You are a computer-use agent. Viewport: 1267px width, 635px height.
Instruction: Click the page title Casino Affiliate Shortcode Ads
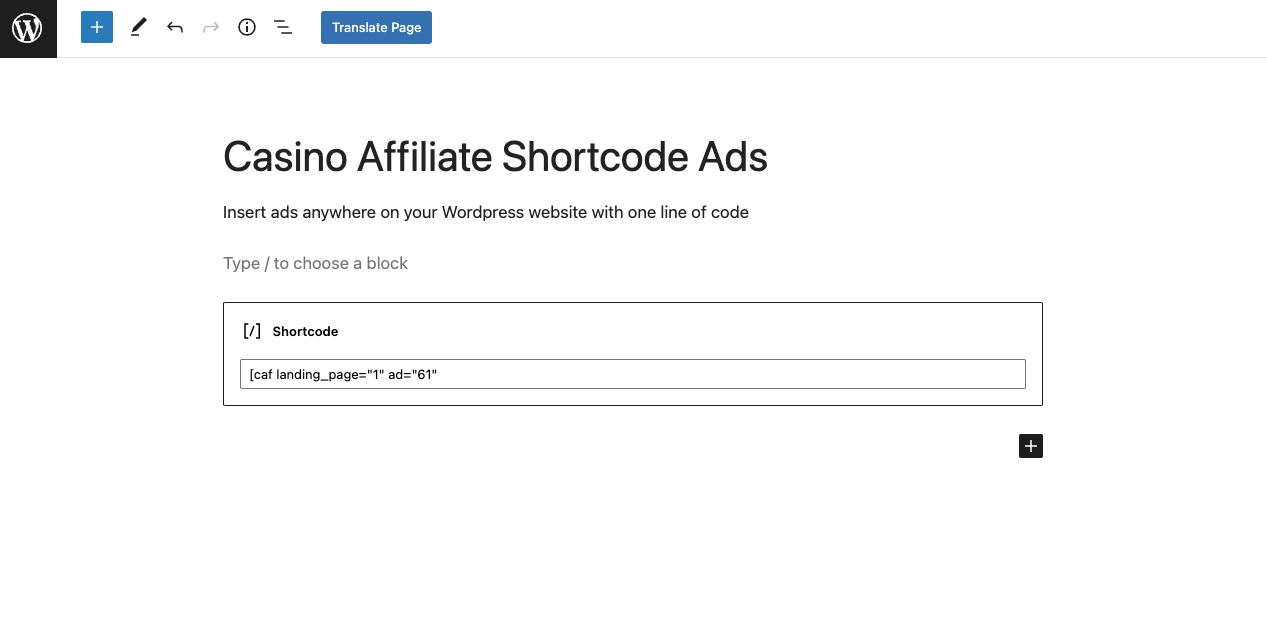click(495, 157)
